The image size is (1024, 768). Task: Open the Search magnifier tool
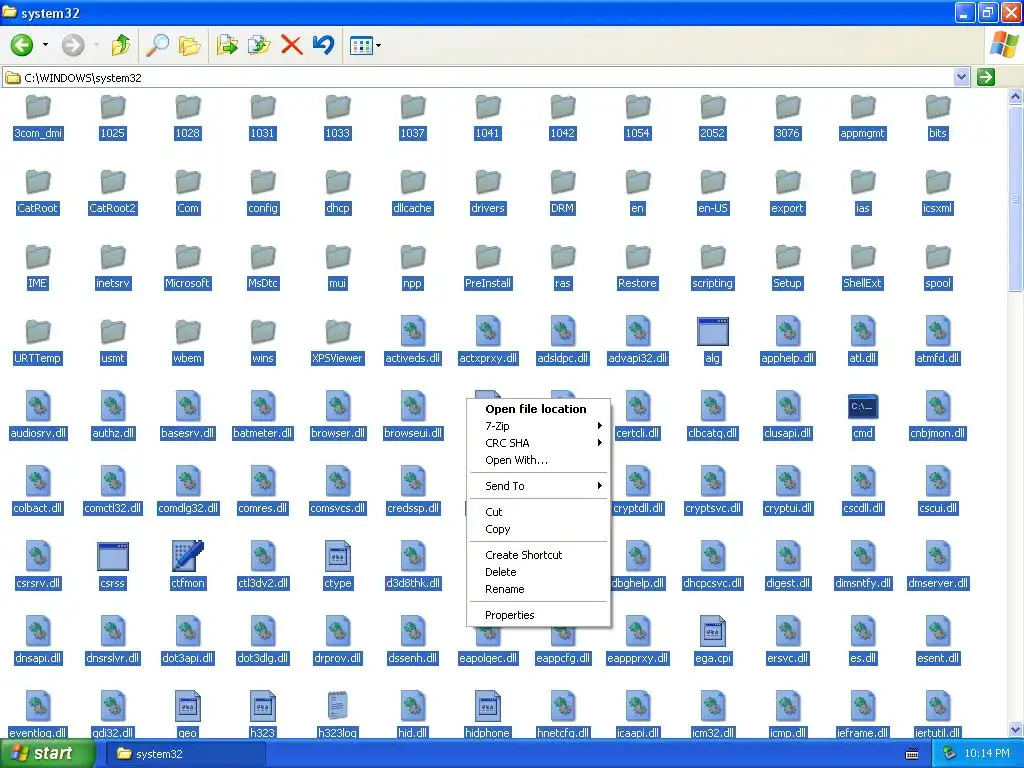(157, 45)
